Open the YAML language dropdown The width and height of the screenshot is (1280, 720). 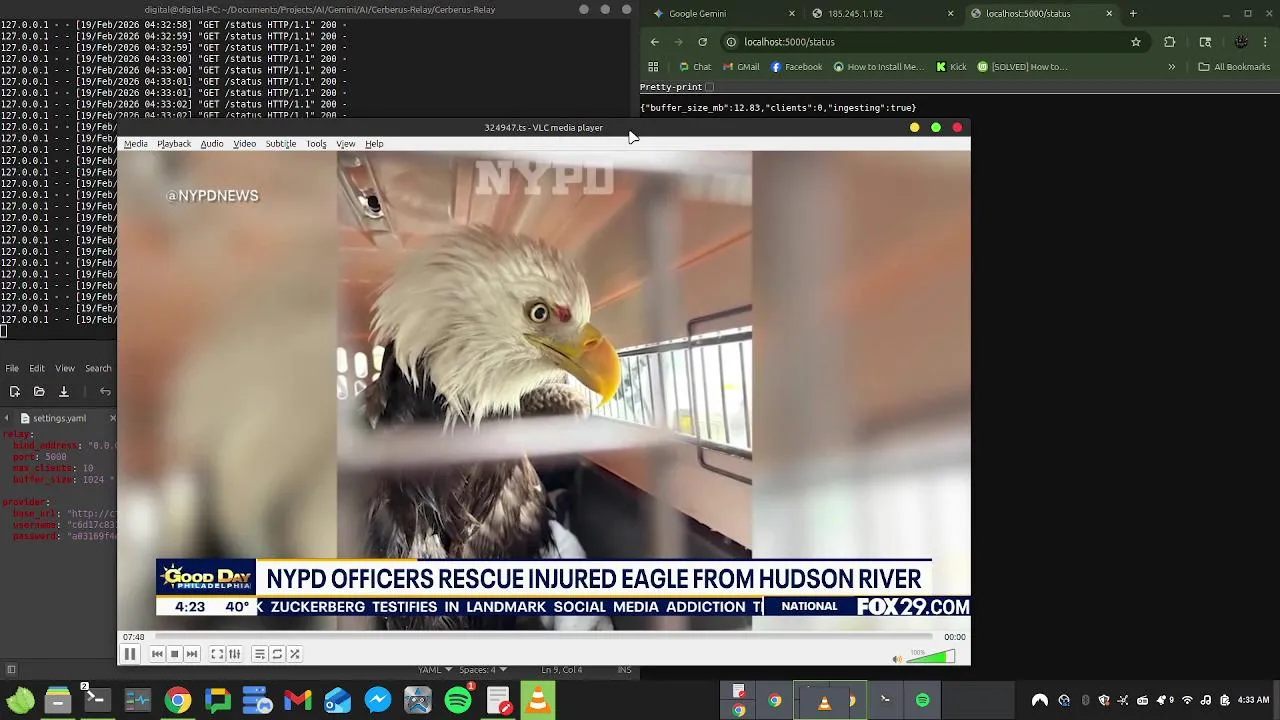[434, 670]
